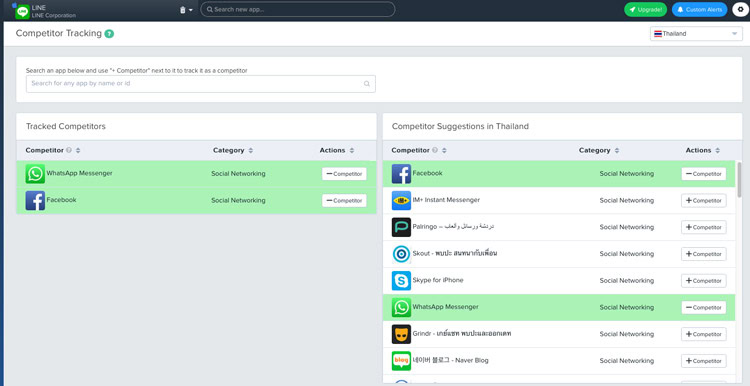Click Facebook icon in Tracked Competitors
The image size is (750, 386).
click(x=35, y=201)
